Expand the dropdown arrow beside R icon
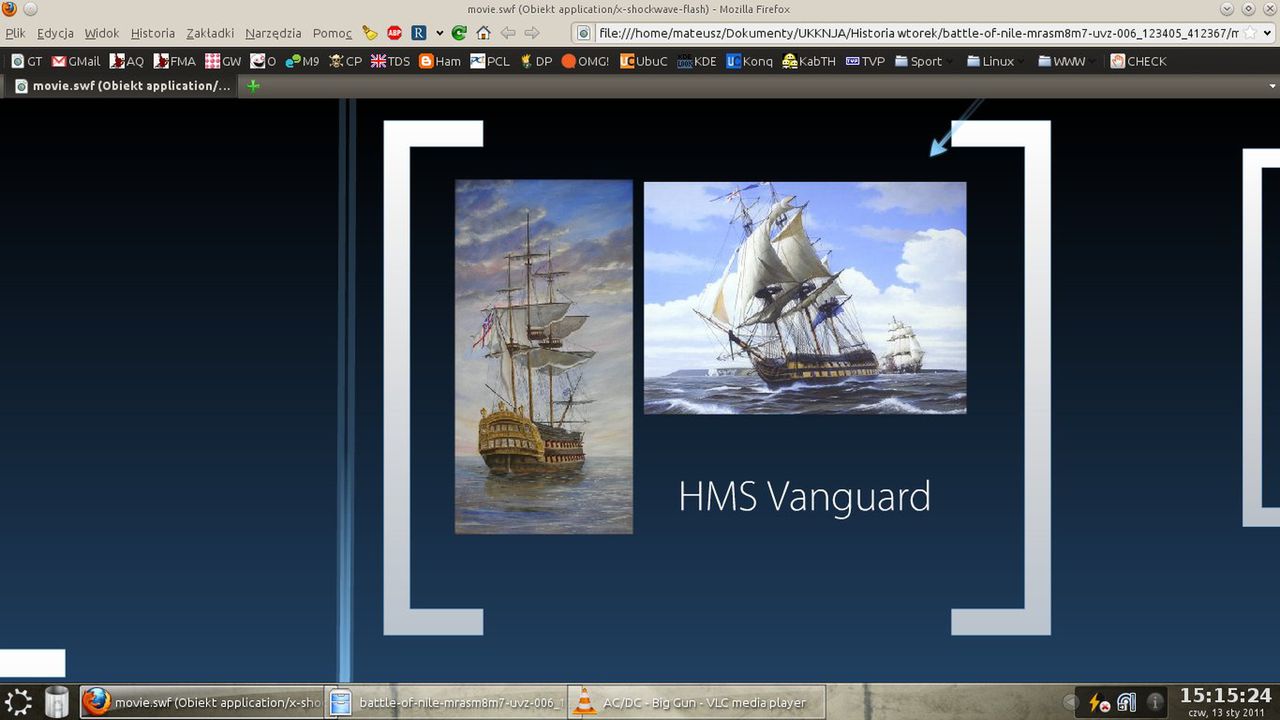The image size is (1280, 720). 439,33
